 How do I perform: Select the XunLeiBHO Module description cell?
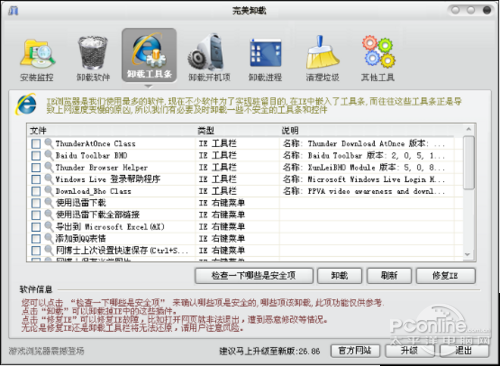pos(363,167)
